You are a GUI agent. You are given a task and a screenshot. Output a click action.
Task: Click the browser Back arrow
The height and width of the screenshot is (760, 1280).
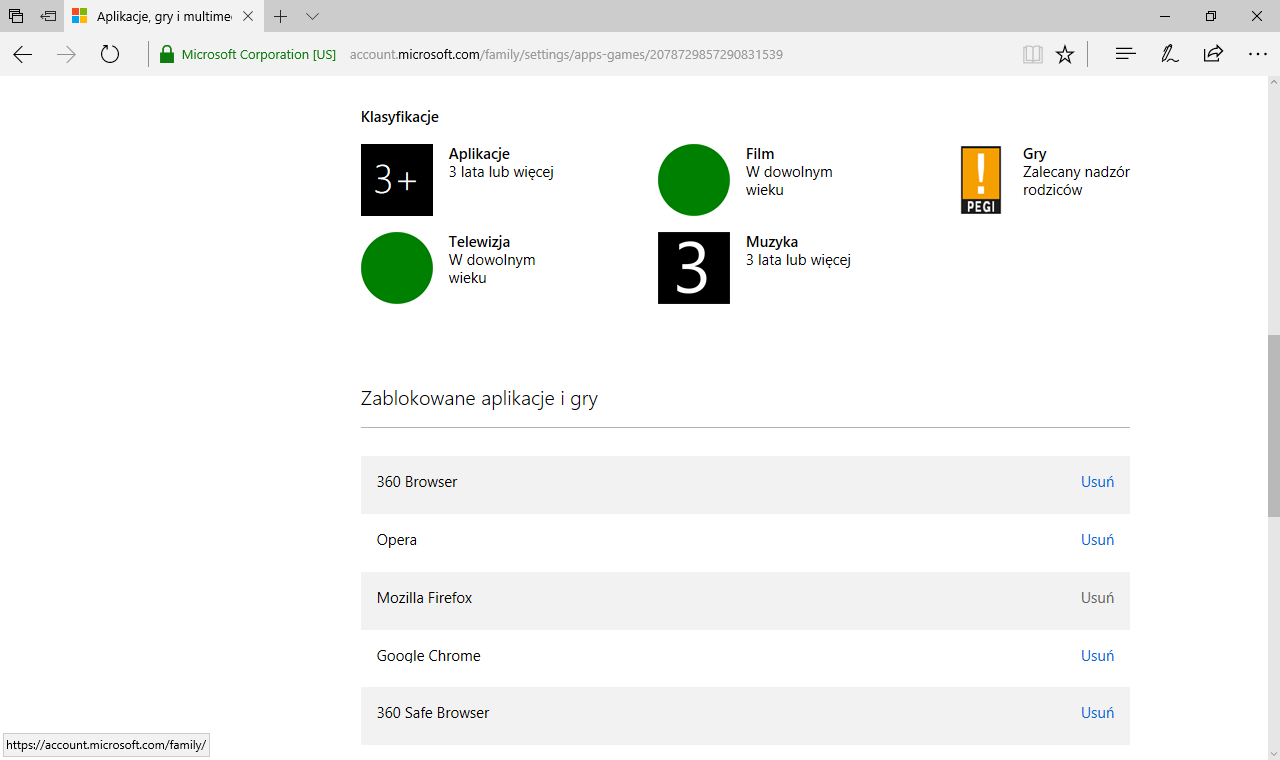coord(22,55)
